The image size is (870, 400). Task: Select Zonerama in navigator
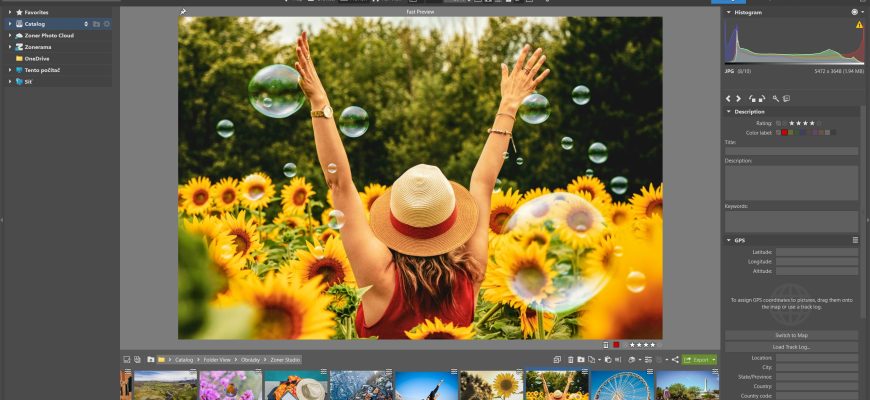[x=37, y=47]
